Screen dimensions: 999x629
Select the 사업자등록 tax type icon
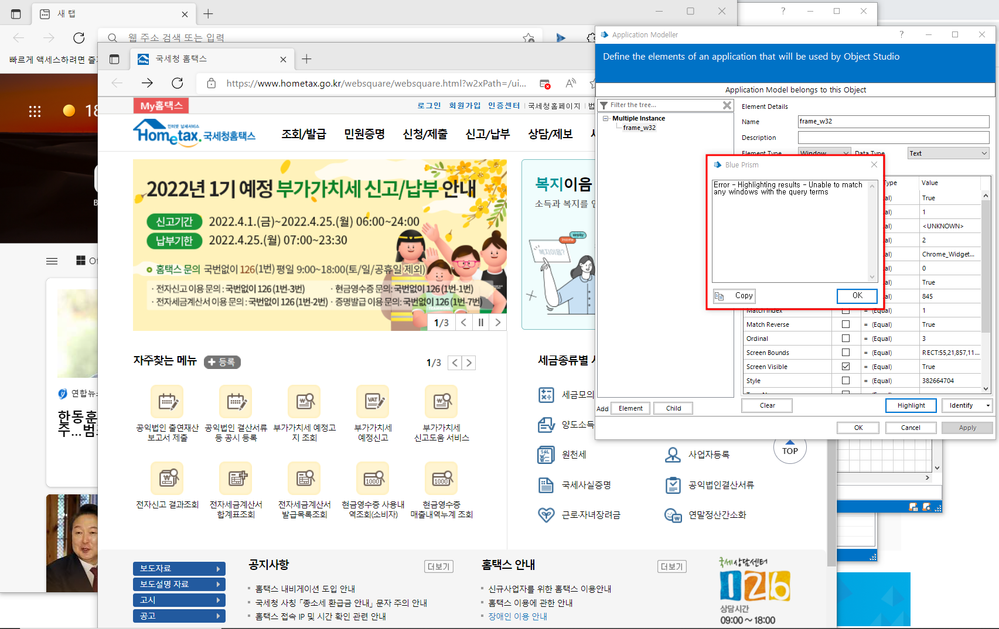click(673, 454)
